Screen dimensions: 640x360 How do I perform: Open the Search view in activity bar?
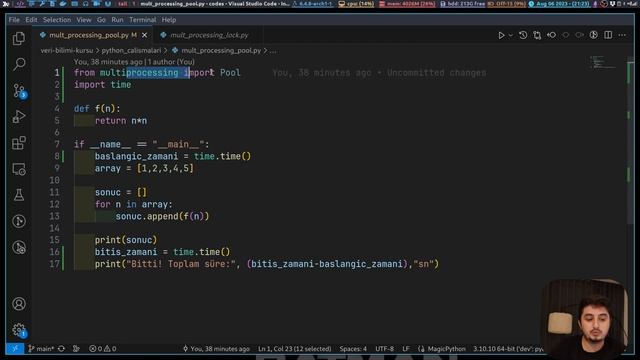click(x=19, y=64)
